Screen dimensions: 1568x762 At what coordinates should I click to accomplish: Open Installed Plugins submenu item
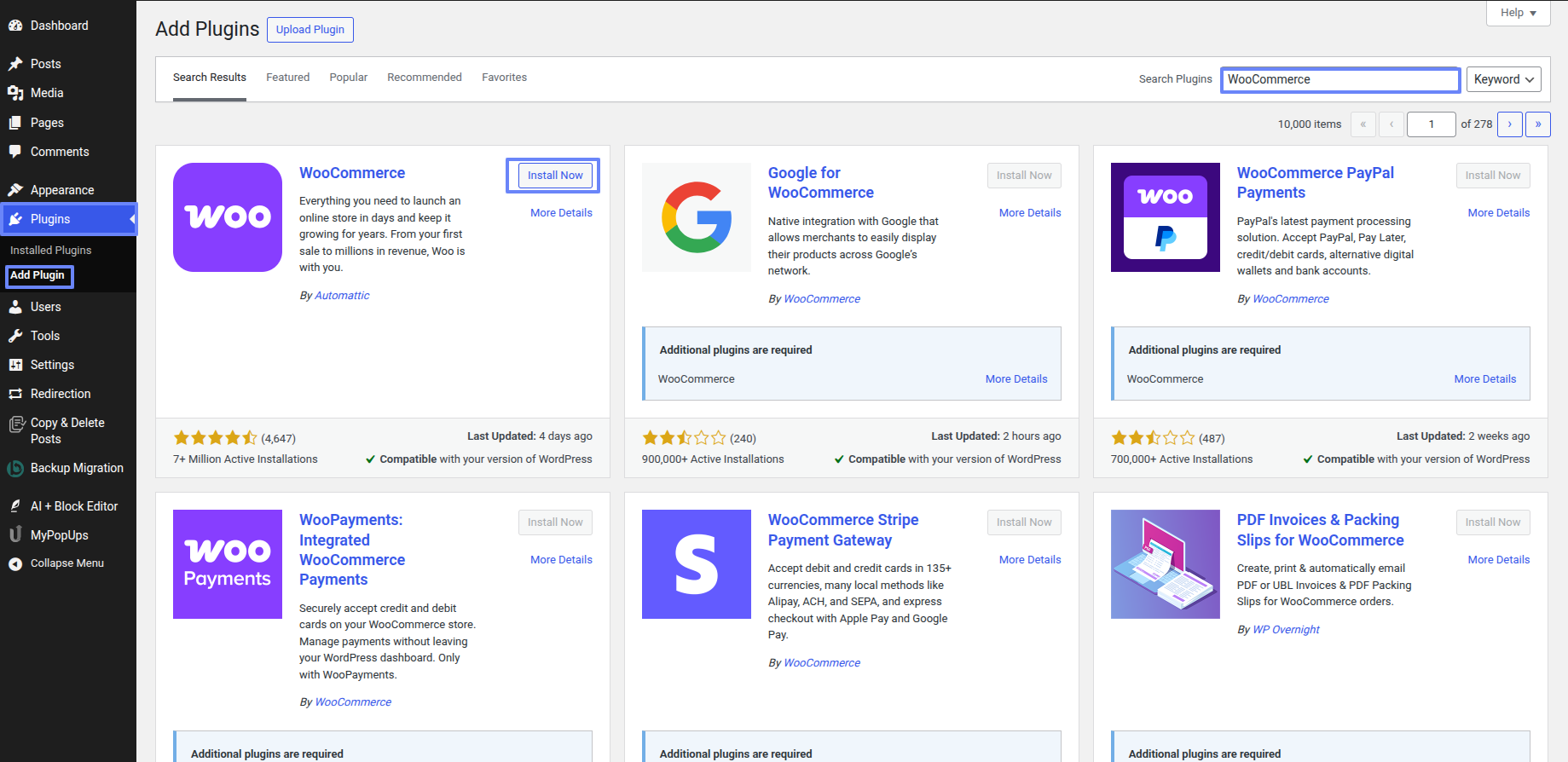tap(50, 251)
